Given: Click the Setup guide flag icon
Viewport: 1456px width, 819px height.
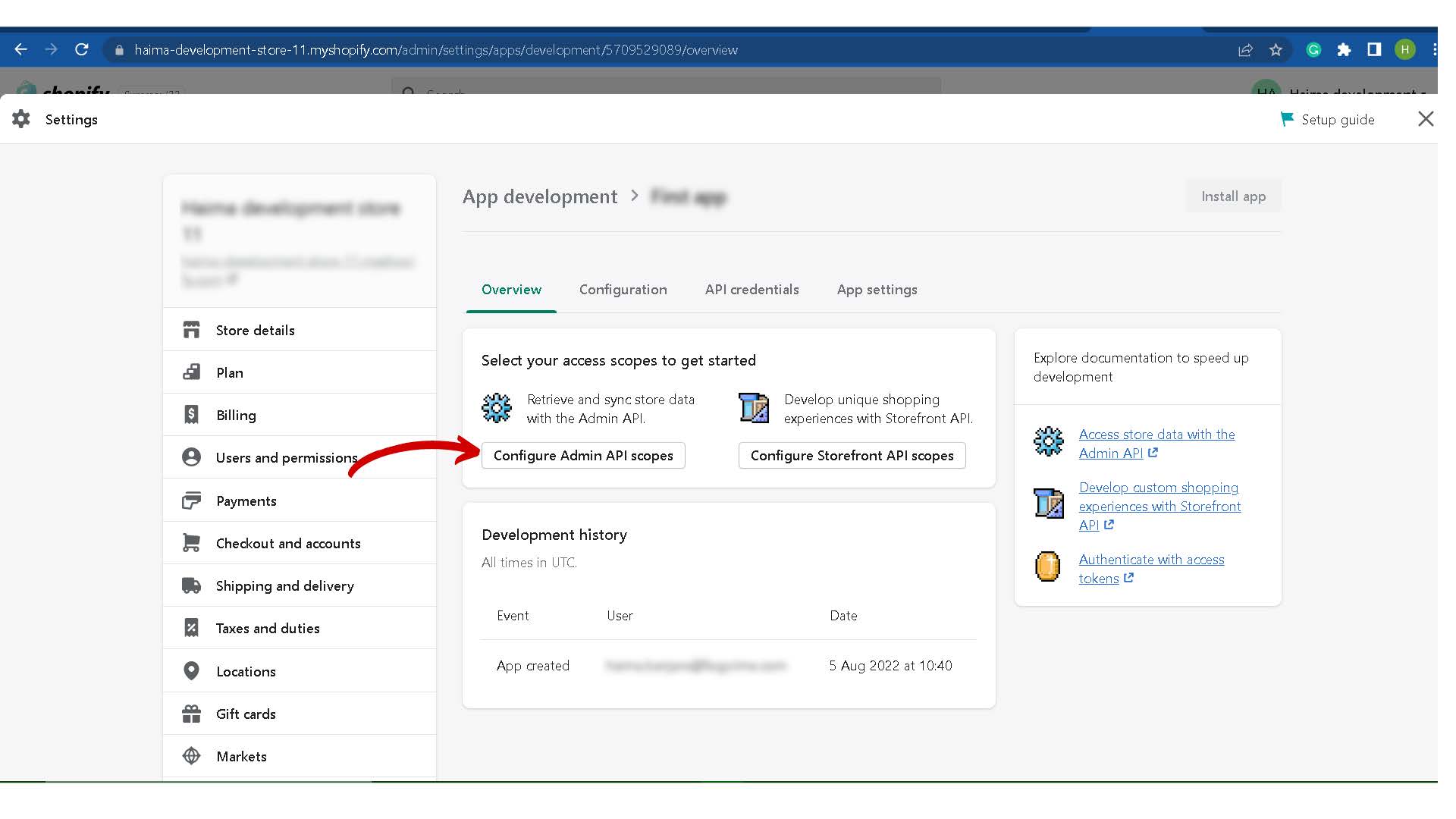Looking at the screenshot, I should (1286, 119).
